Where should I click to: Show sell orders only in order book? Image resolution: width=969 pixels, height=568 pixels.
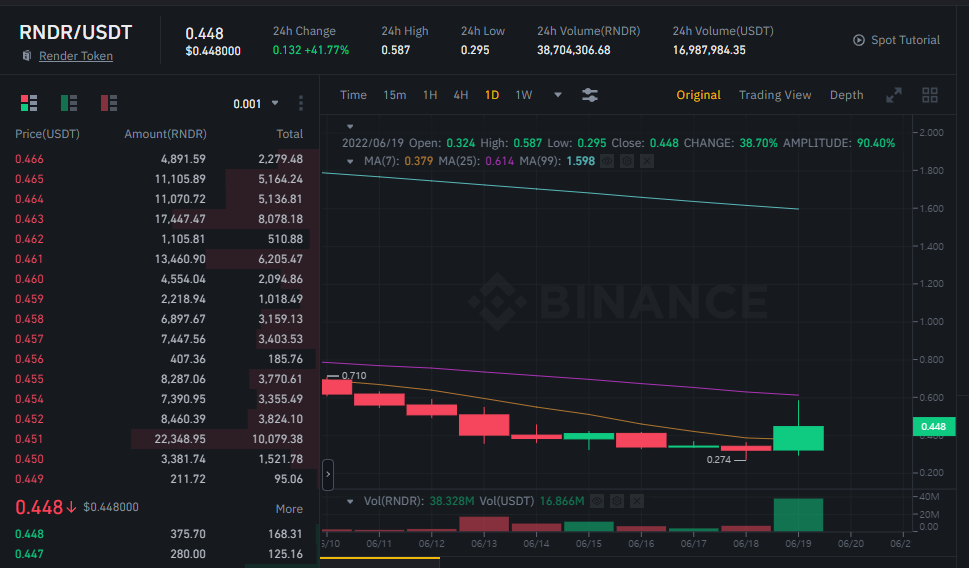coord(109,103)
